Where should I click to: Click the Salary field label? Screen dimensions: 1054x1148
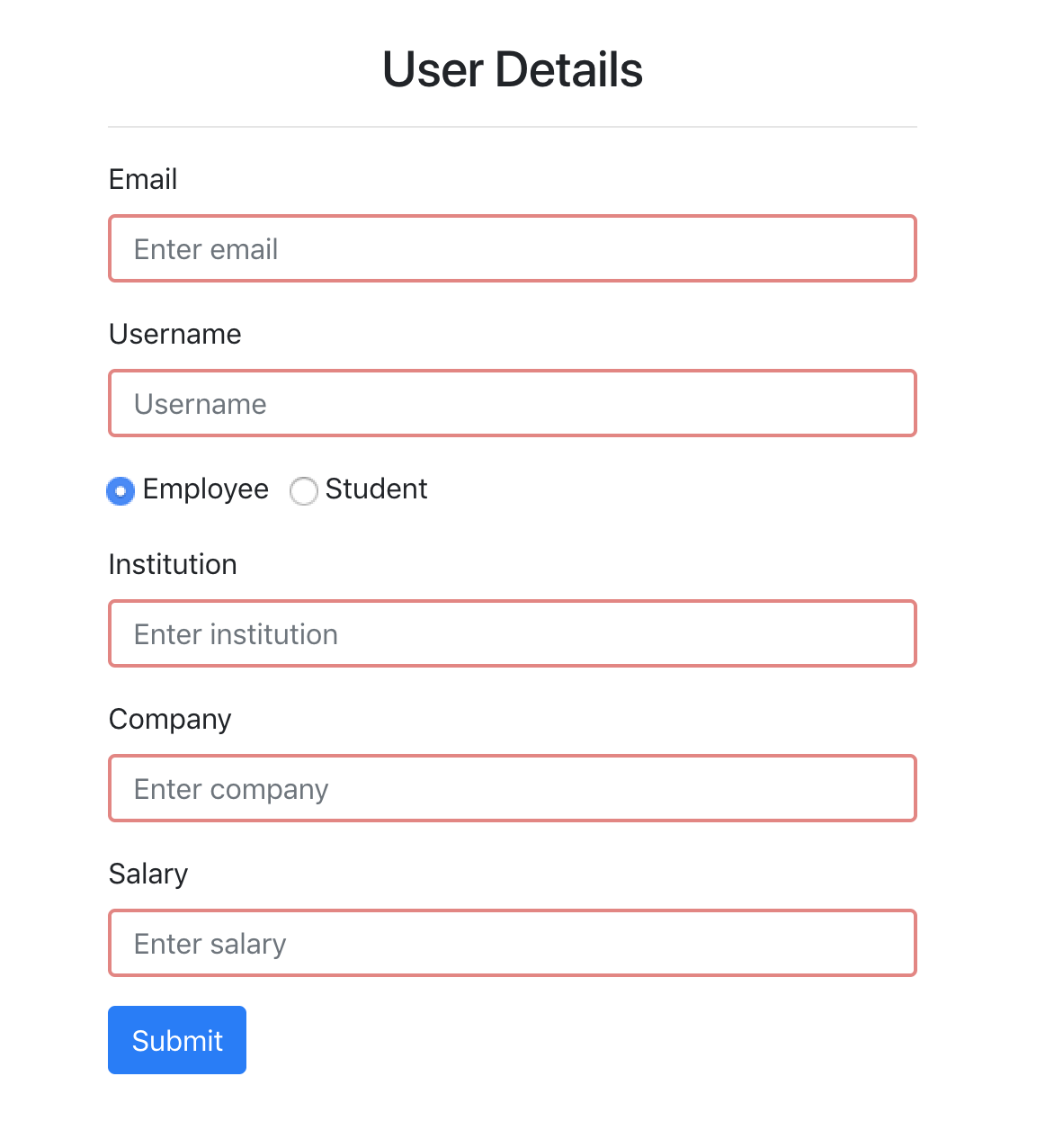(148, 874)
